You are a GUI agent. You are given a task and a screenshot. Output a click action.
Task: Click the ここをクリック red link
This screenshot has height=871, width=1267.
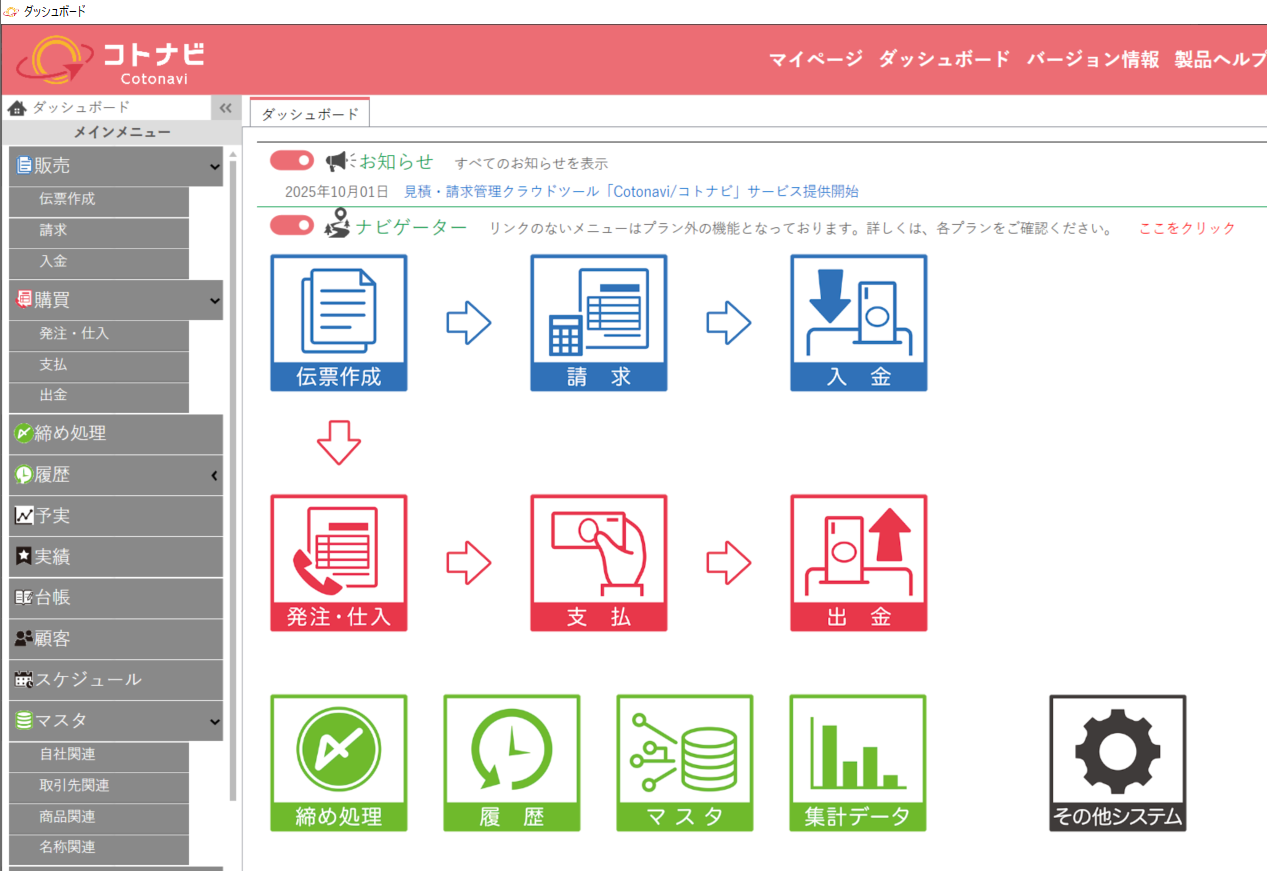coord(1186,228)
